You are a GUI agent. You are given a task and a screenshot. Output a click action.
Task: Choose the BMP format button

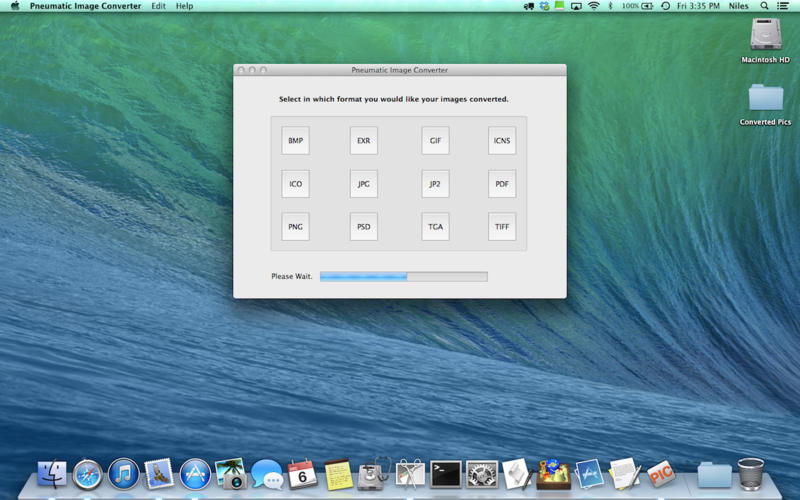pyautogui.click(x=295, y=141)
